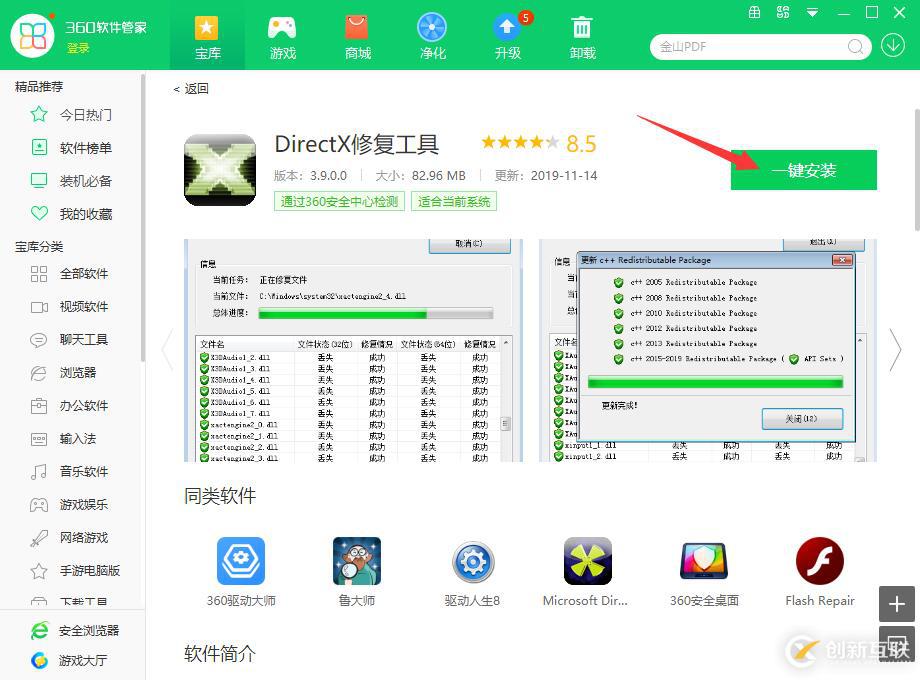This screenshot has height=680, width=920.
Task: Click the sidebar scrollbar
Action: pyautogui.click(x=143, y=217)
